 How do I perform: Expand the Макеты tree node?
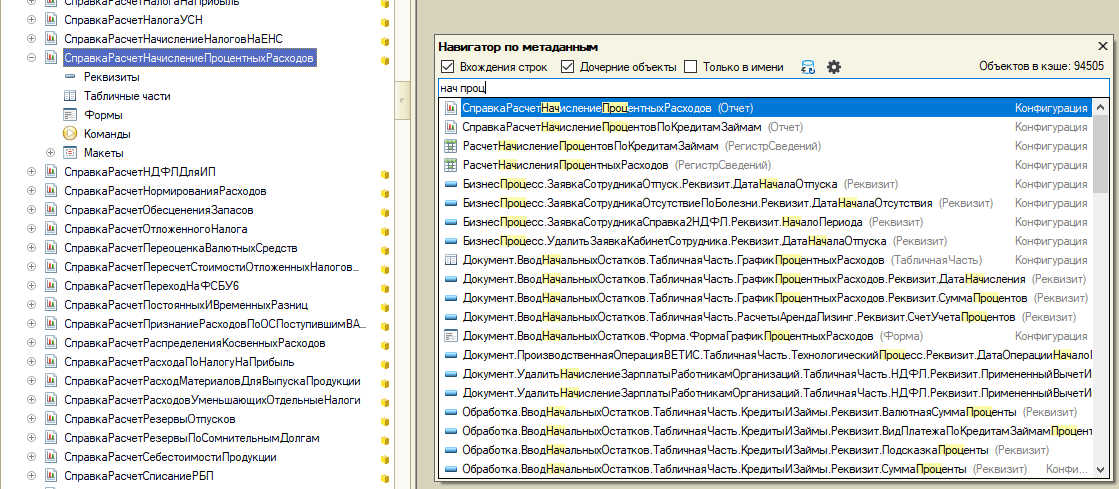click(x=50, y=153)
